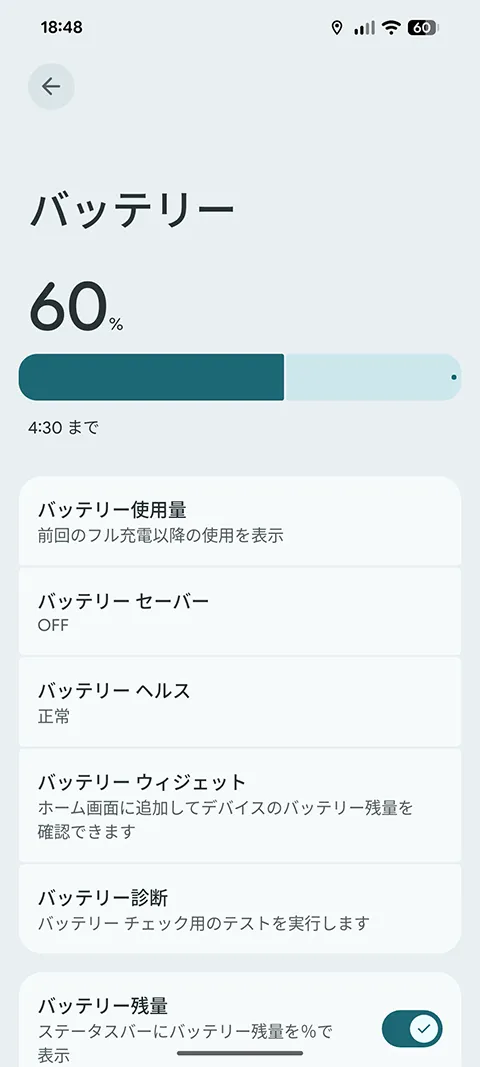Open バッテリー ヘルス status page
Image resolution: width=480 pixels, height=1067 pixels.
click(240, 702)
